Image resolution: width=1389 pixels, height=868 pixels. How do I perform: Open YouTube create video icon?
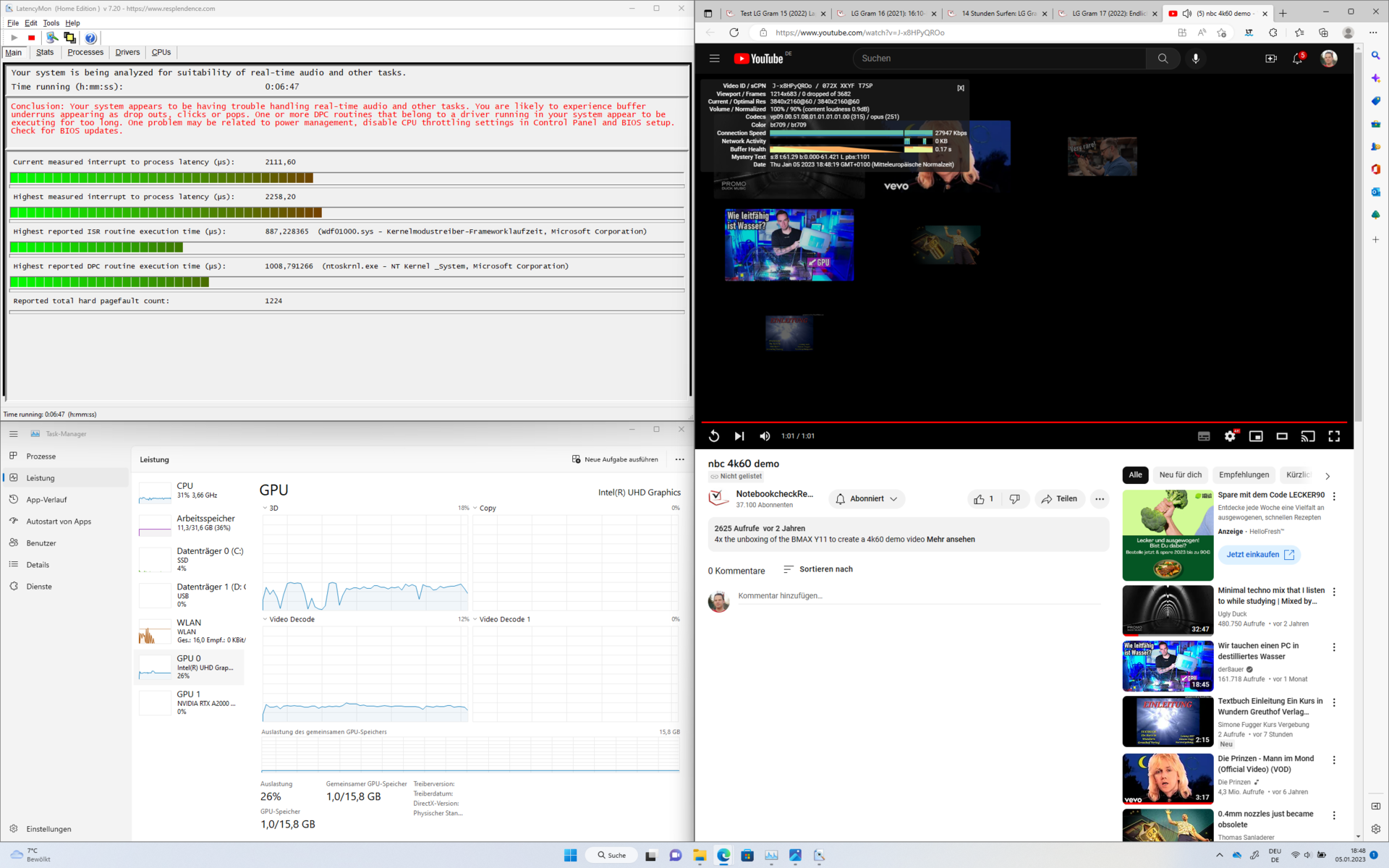click(x=1271, y=59)
